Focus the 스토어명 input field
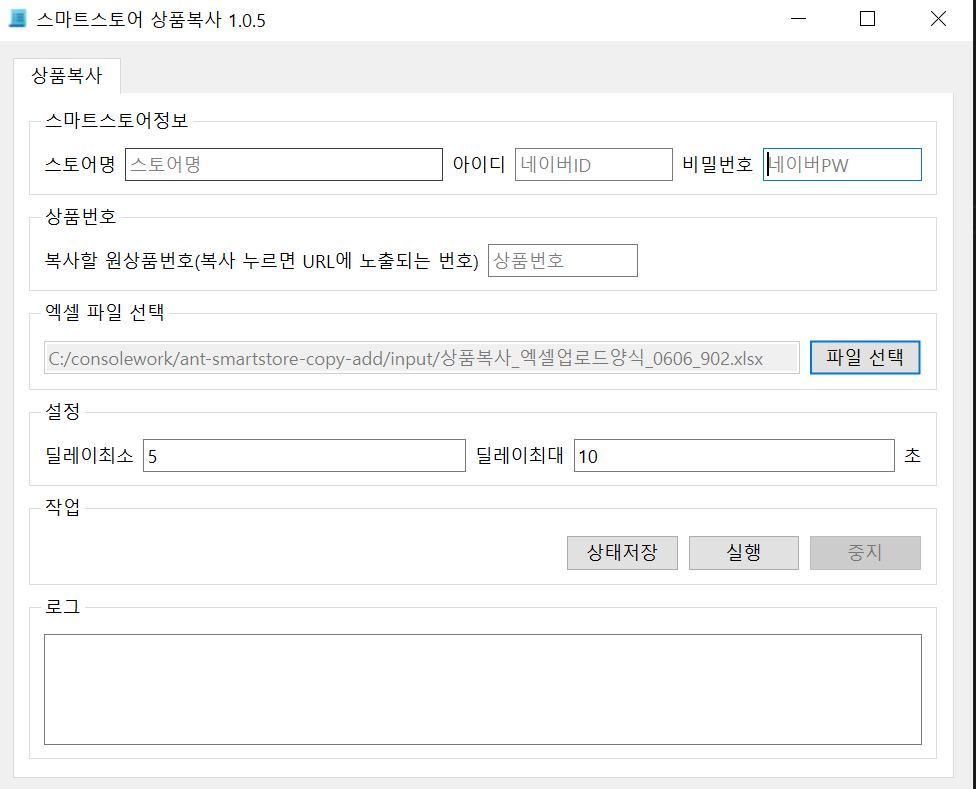 [283, 165]
